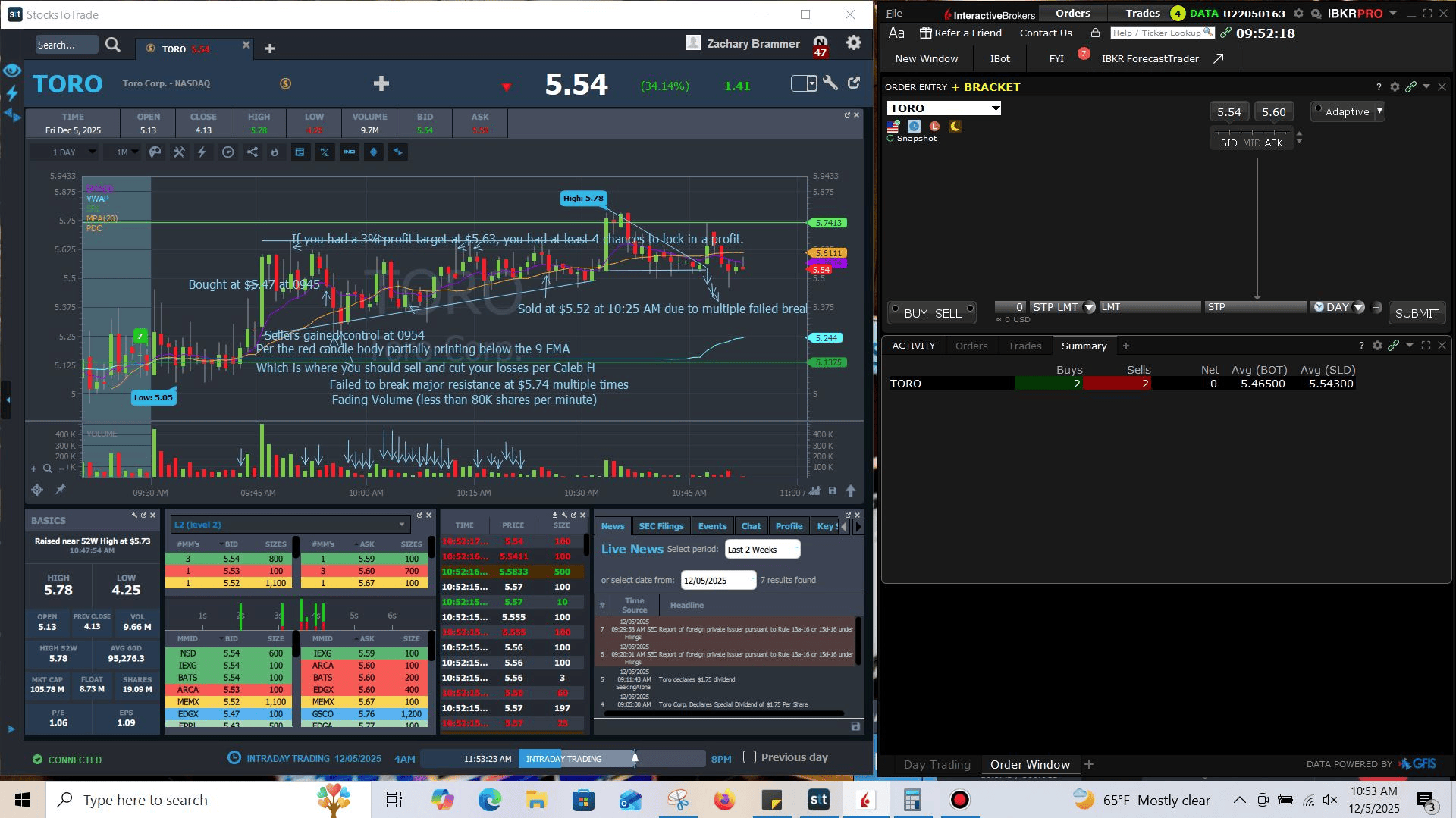Click the lock icon in IBKR toolbar
This screenshot has height=818, width=1456.
[x=1095, y=33]
